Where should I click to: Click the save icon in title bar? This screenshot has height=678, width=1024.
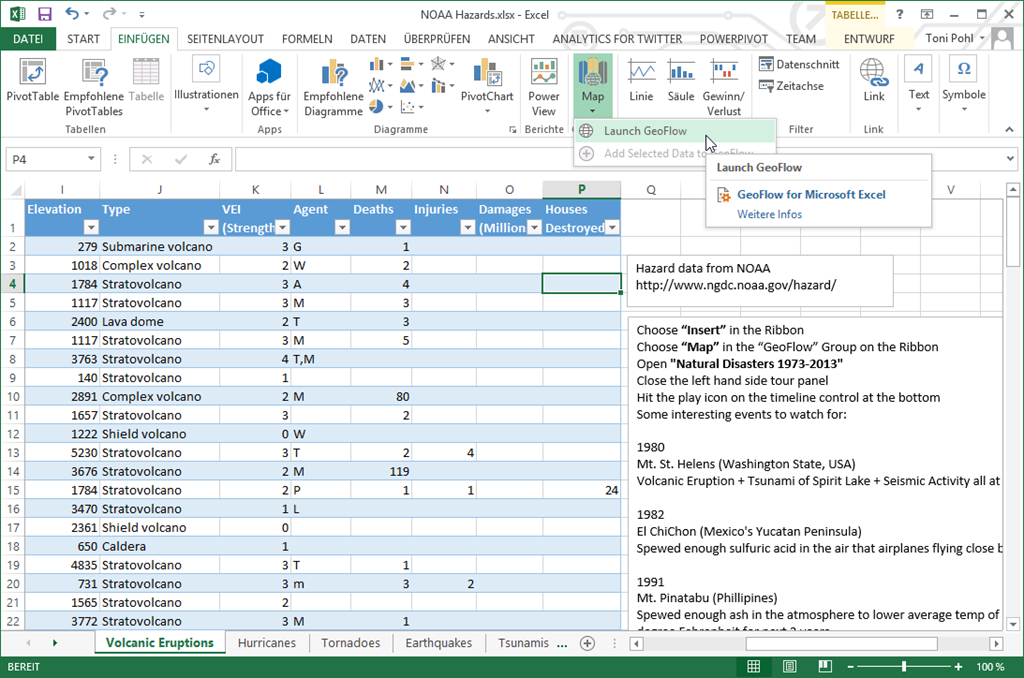45,14
